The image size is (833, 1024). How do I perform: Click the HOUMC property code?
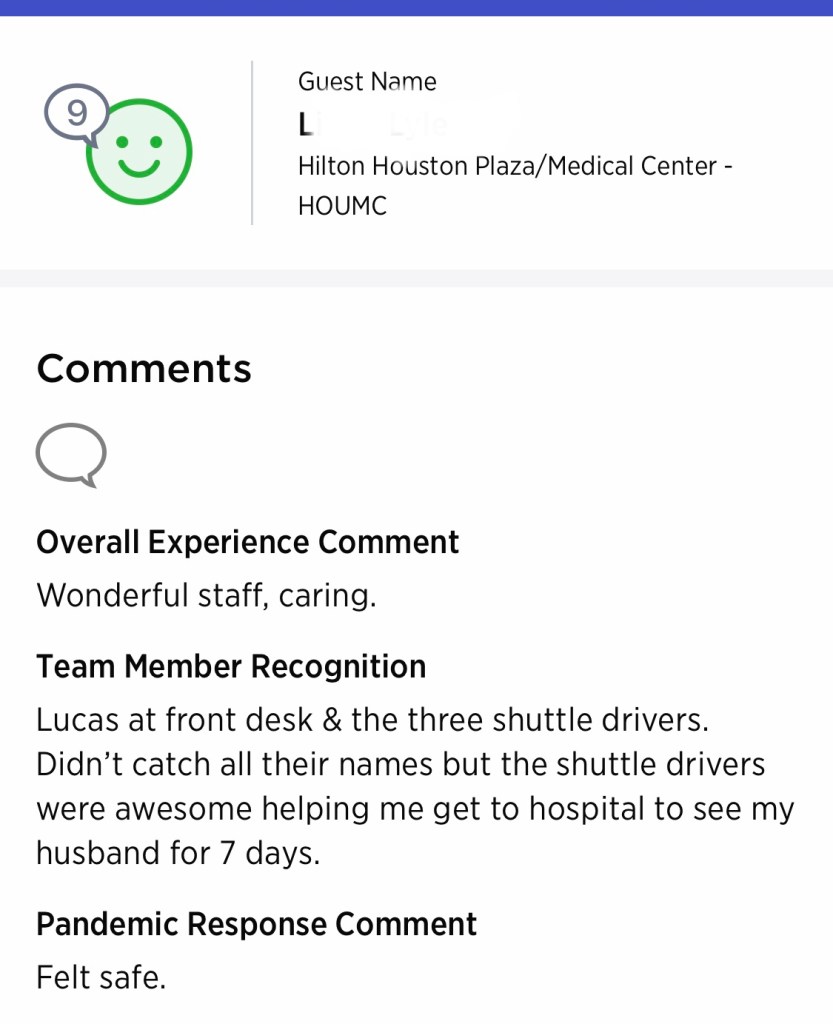(342, 206)
